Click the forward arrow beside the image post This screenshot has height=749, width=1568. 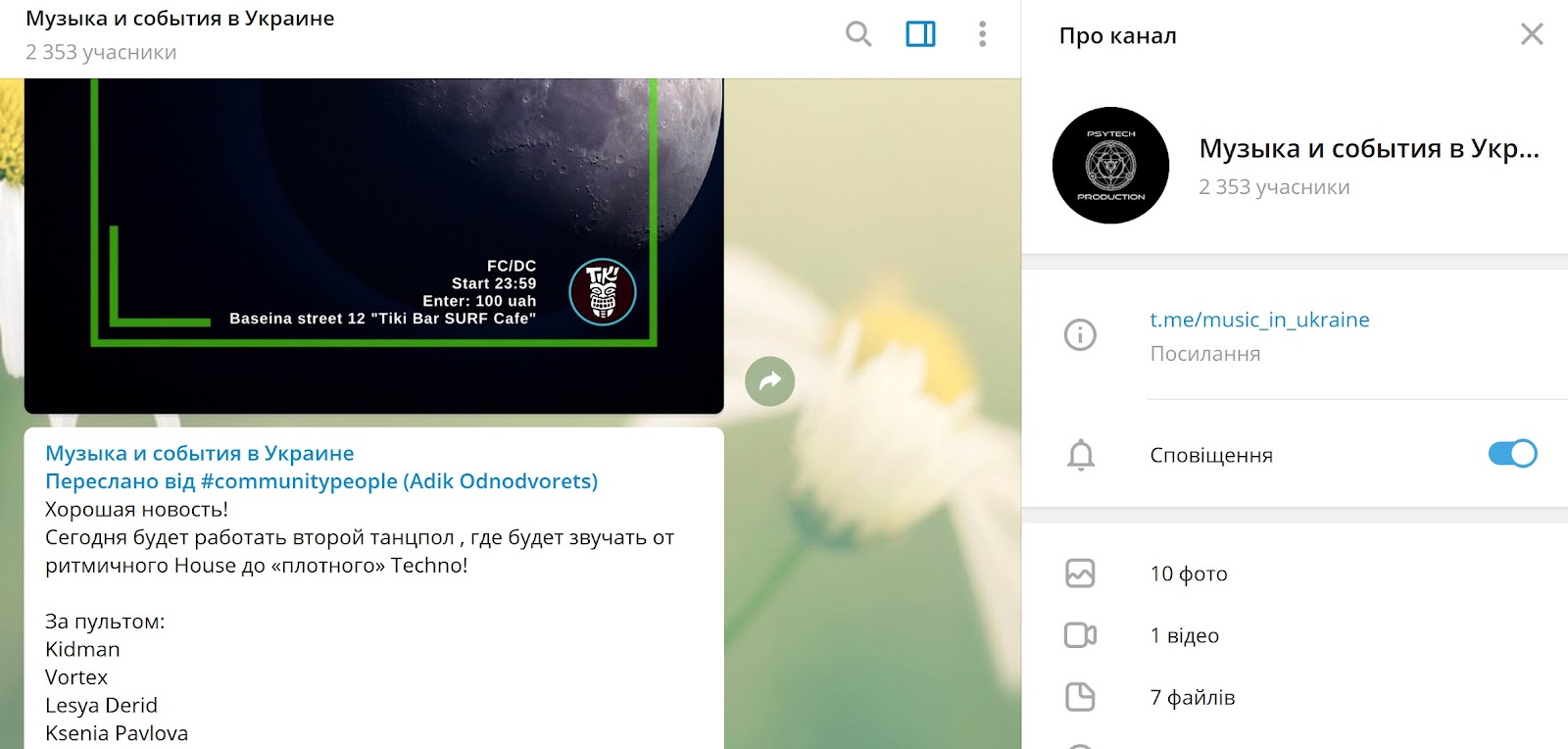click(769, 380)
